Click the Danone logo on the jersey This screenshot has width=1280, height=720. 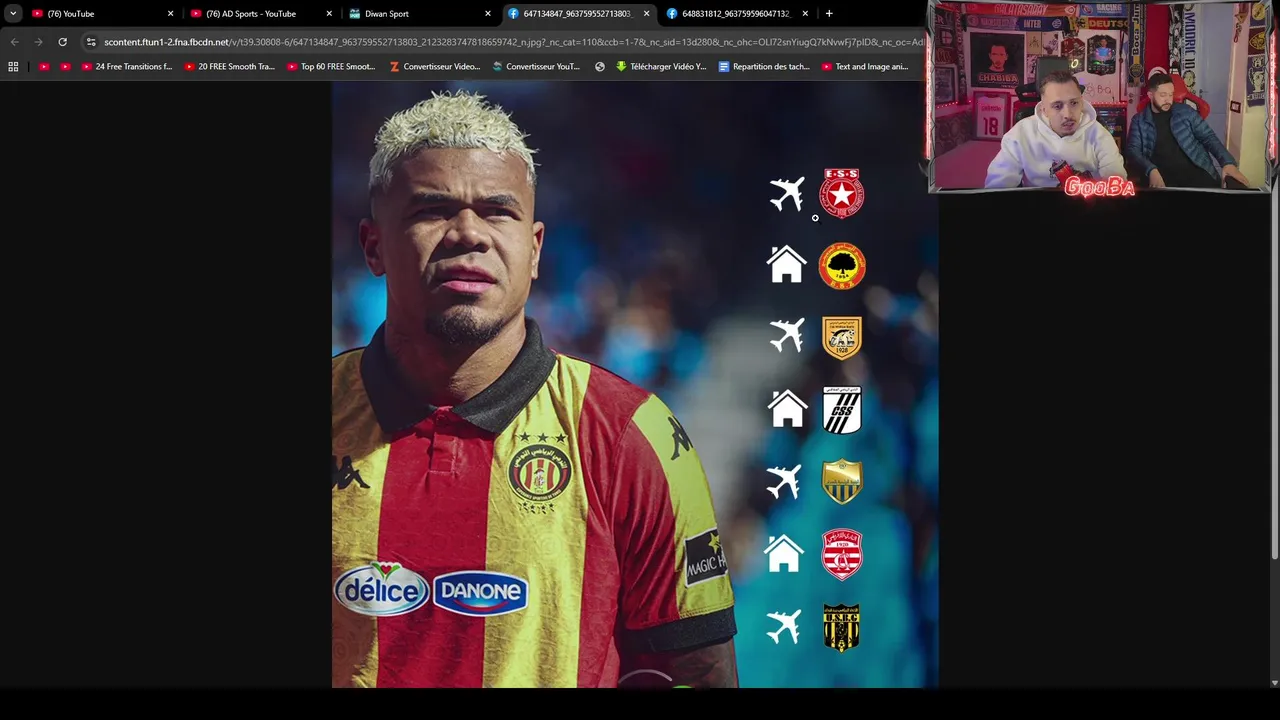tap(480, 593)
